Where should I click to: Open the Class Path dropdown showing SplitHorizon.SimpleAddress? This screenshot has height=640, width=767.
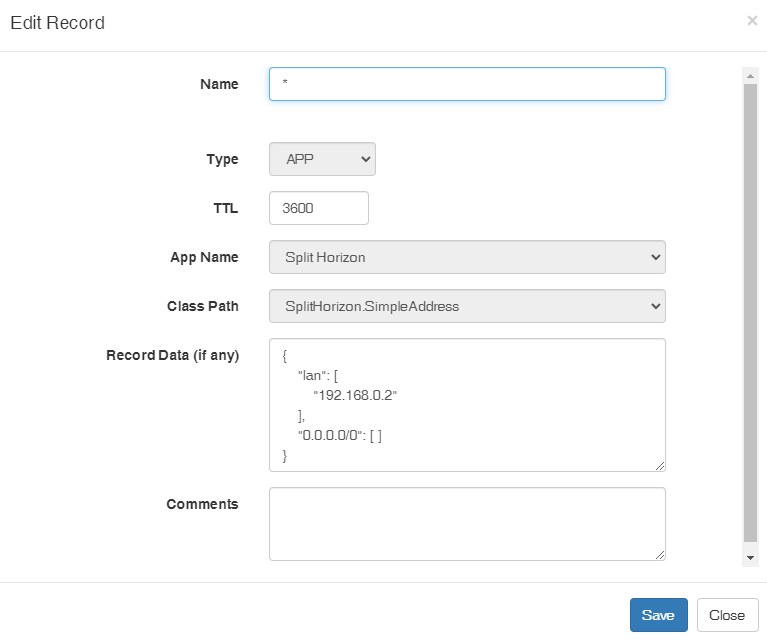point(467,306)
